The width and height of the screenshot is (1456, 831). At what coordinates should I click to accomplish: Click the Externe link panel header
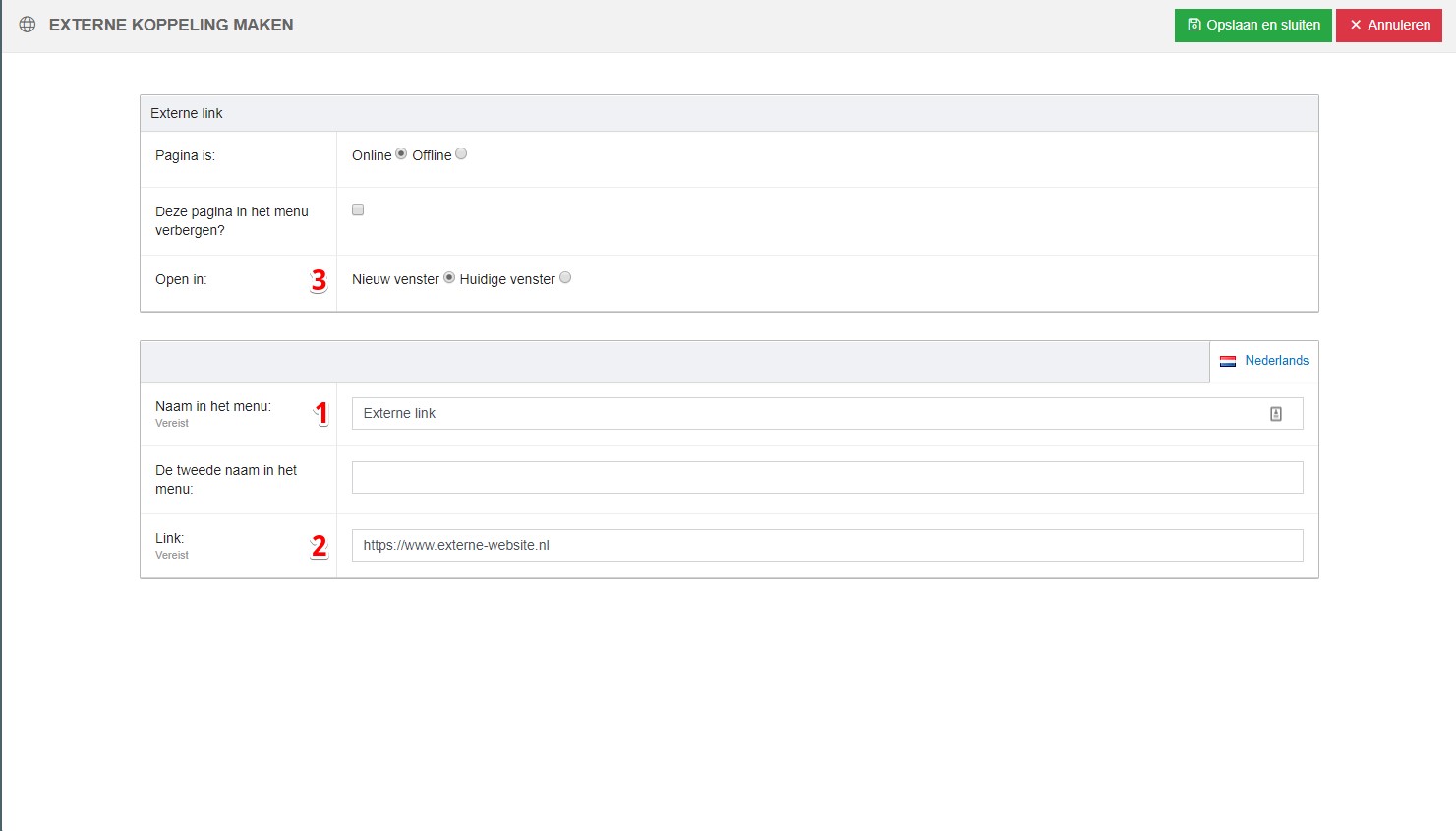click(x=728, y=113)
